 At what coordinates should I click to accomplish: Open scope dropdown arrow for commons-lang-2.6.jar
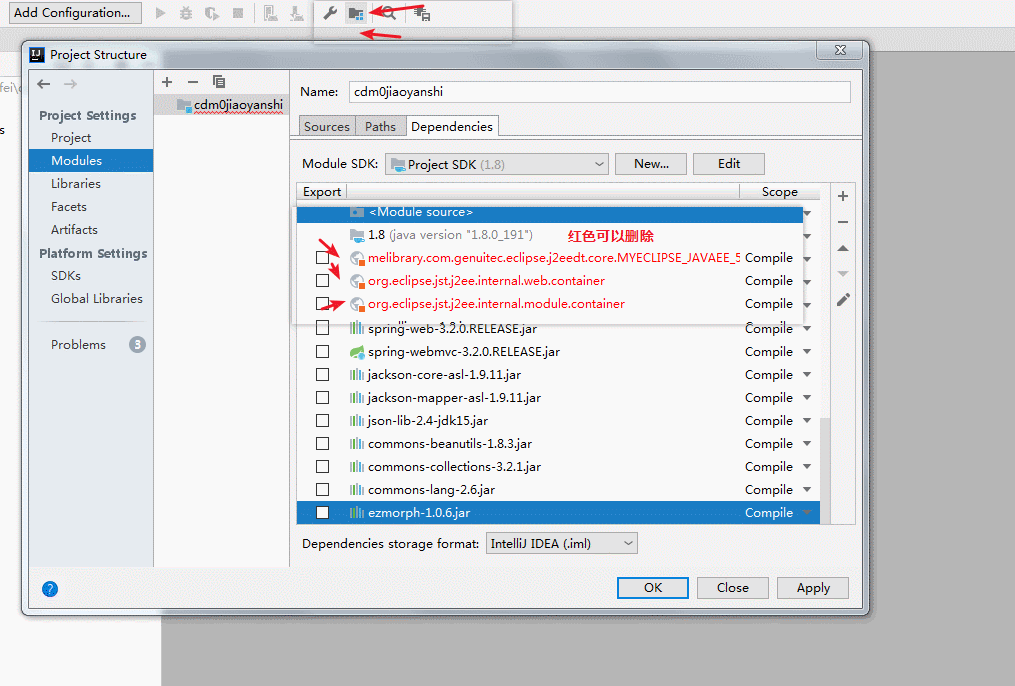[x=807, y=490]
